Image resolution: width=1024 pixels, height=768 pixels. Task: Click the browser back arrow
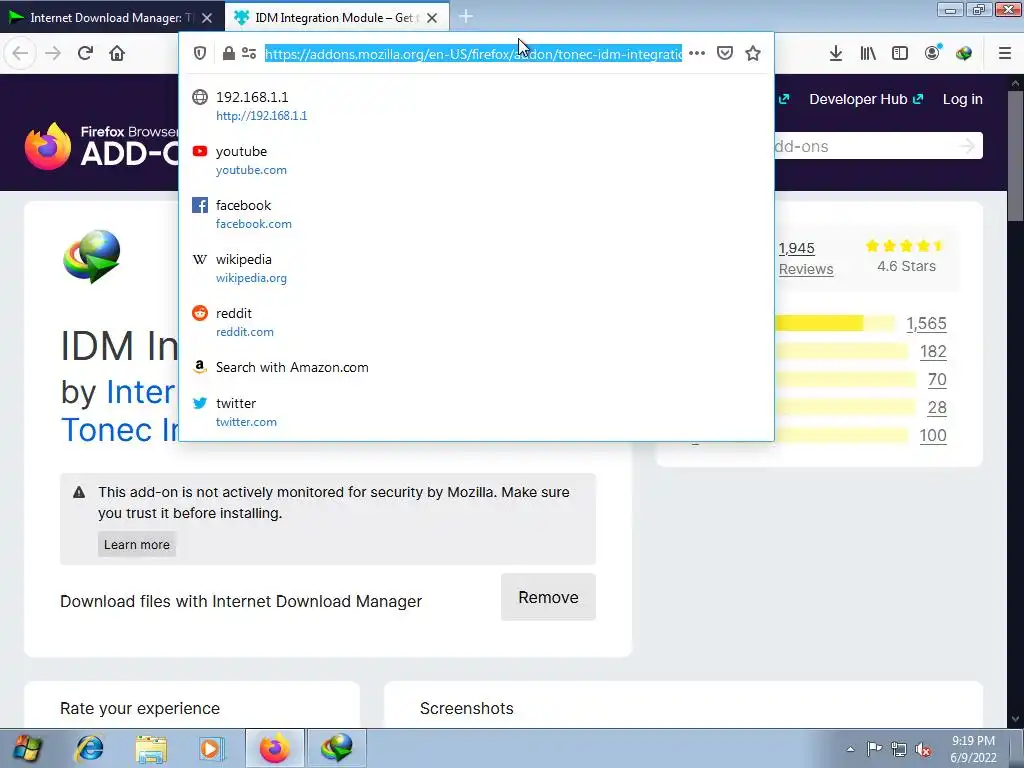click(20, 53)
